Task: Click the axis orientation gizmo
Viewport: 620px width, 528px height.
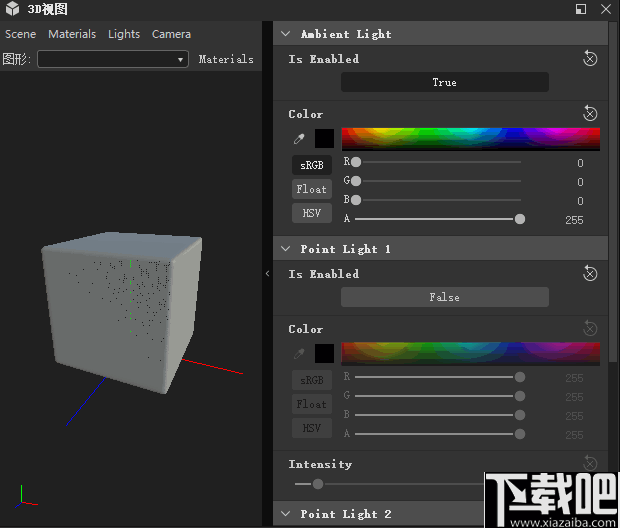Action: [26, 497]
